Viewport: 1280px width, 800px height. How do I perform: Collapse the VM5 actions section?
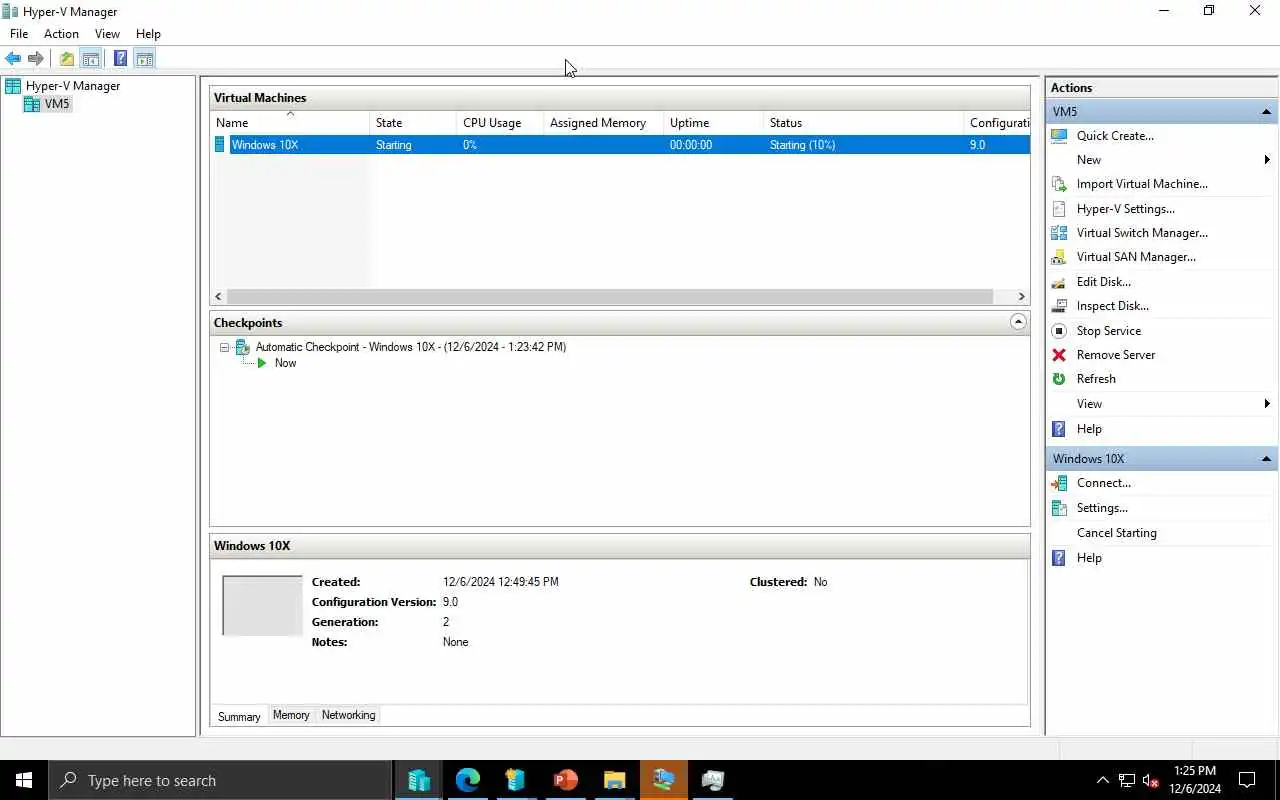click(1266, 112)
